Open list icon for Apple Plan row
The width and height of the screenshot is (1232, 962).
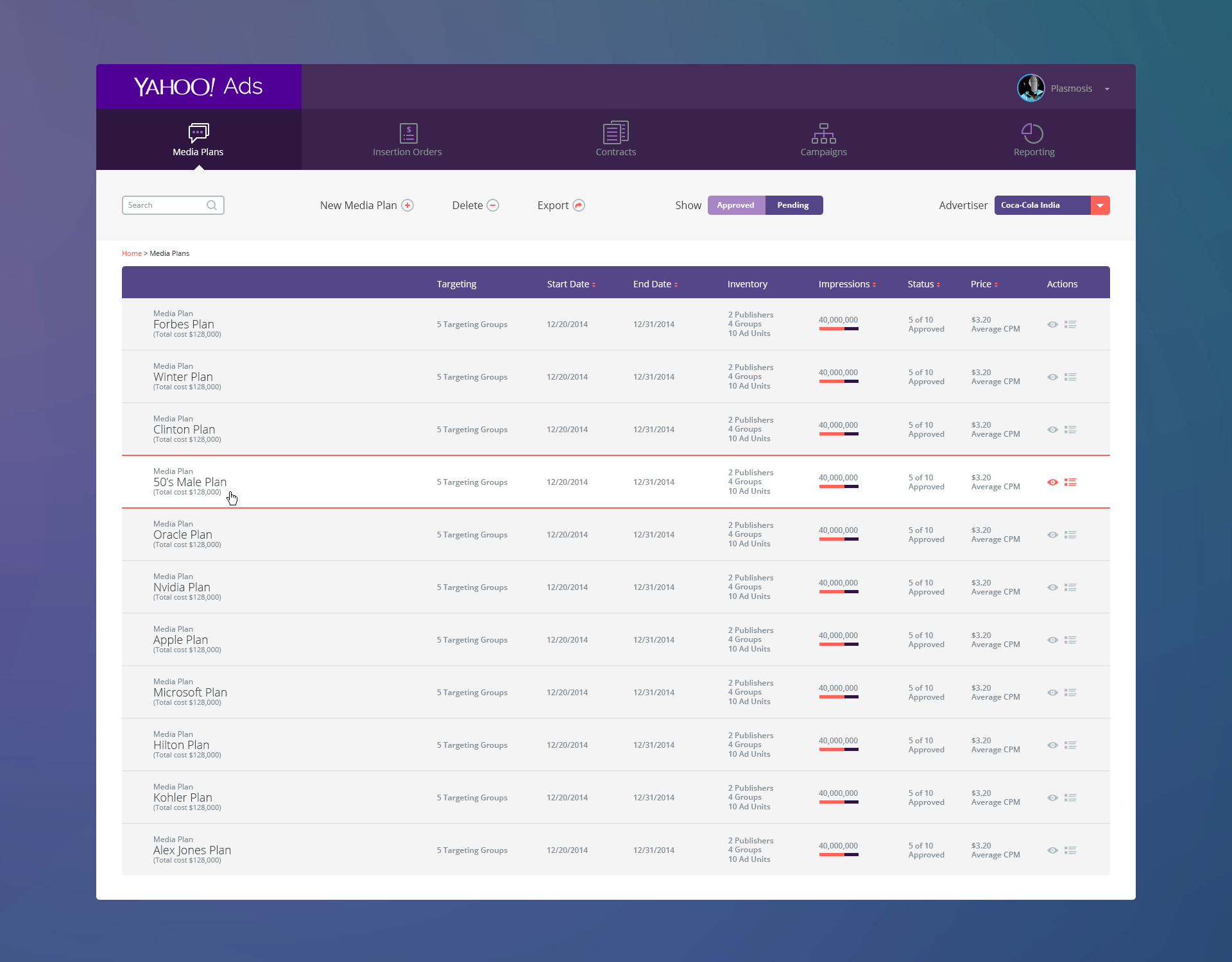click(x=1070, y=640)
